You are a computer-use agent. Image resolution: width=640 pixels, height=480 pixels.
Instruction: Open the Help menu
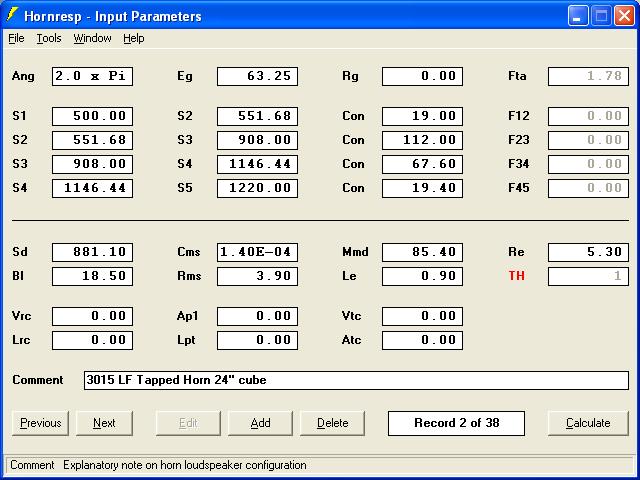point(133,38)
